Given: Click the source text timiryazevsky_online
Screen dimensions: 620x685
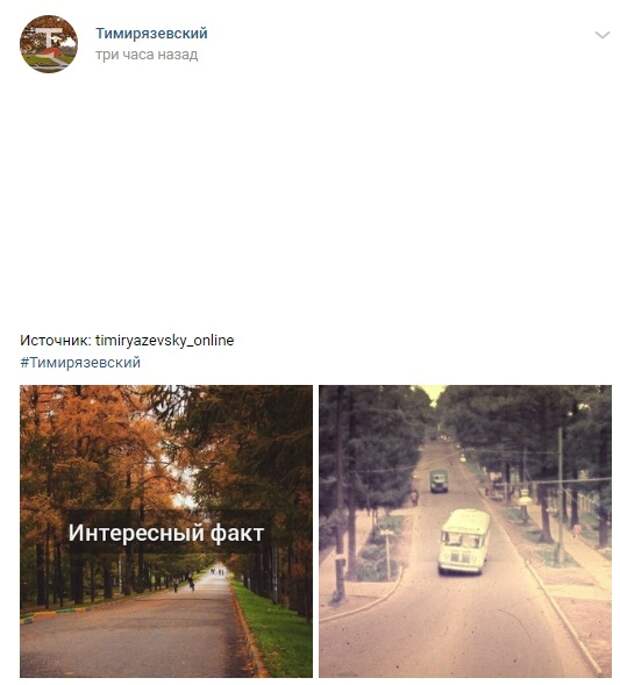Looking at the screenshot, I should (x=165, y=340).
